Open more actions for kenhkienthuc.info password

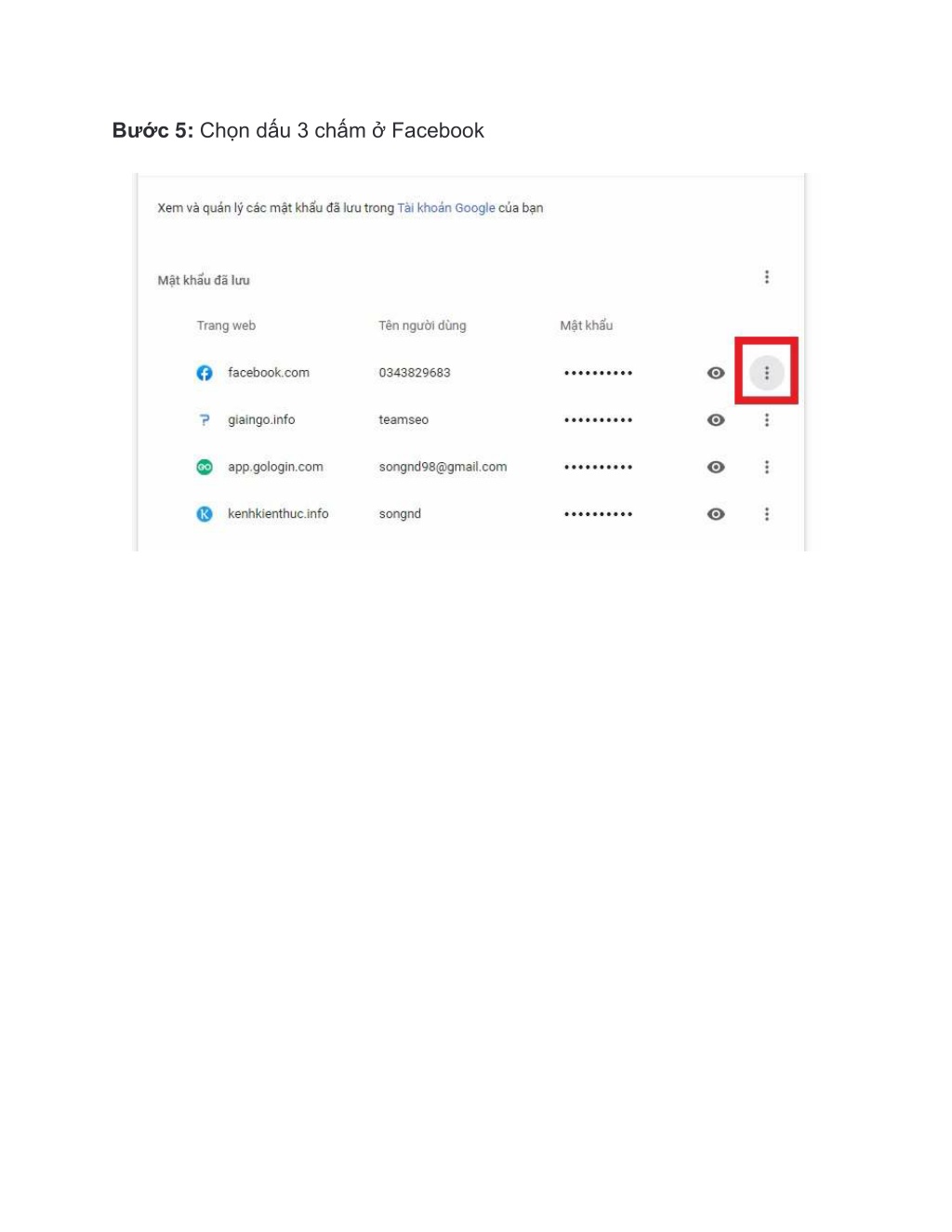766,514
